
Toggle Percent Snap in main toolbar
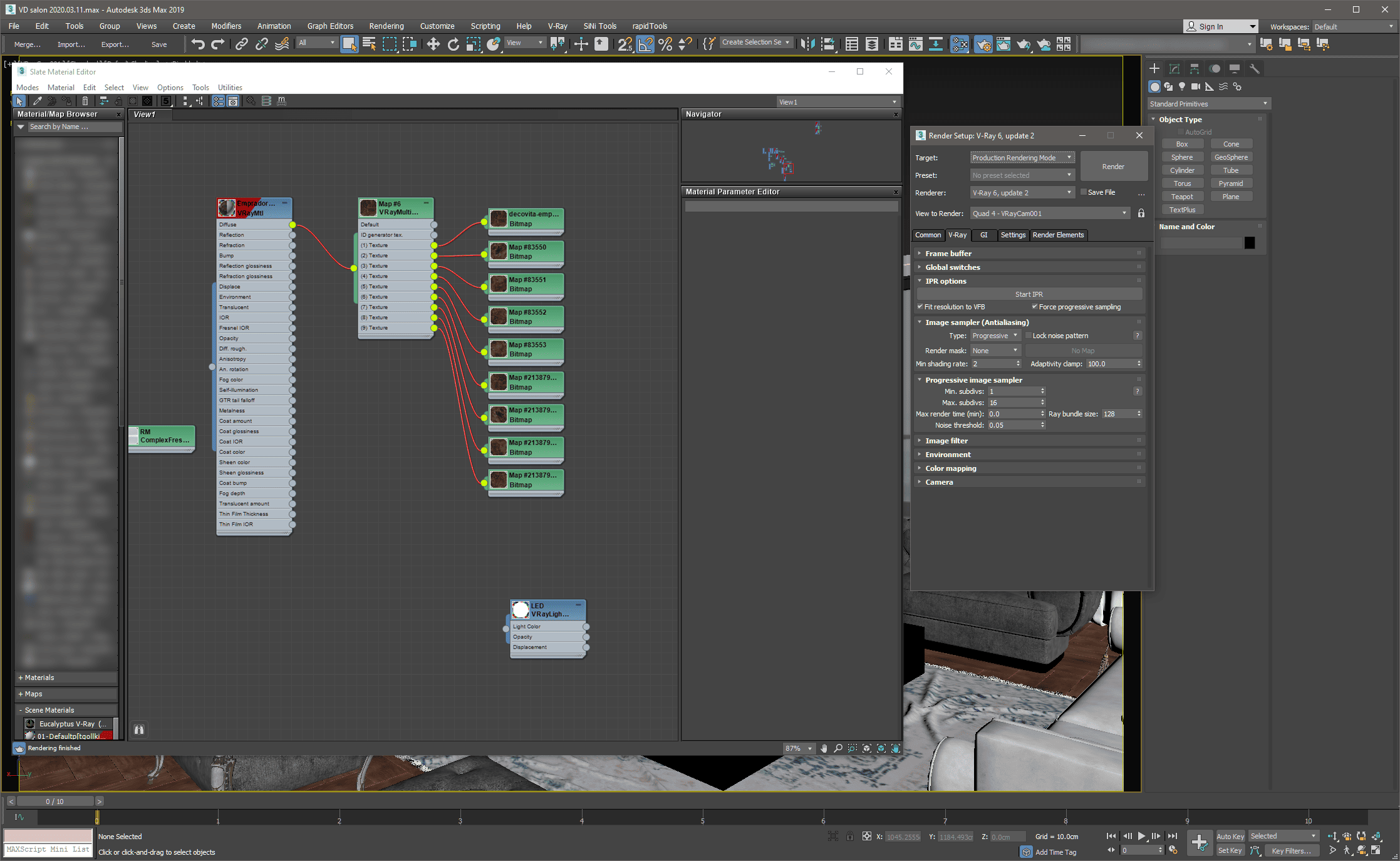(665, 44)
